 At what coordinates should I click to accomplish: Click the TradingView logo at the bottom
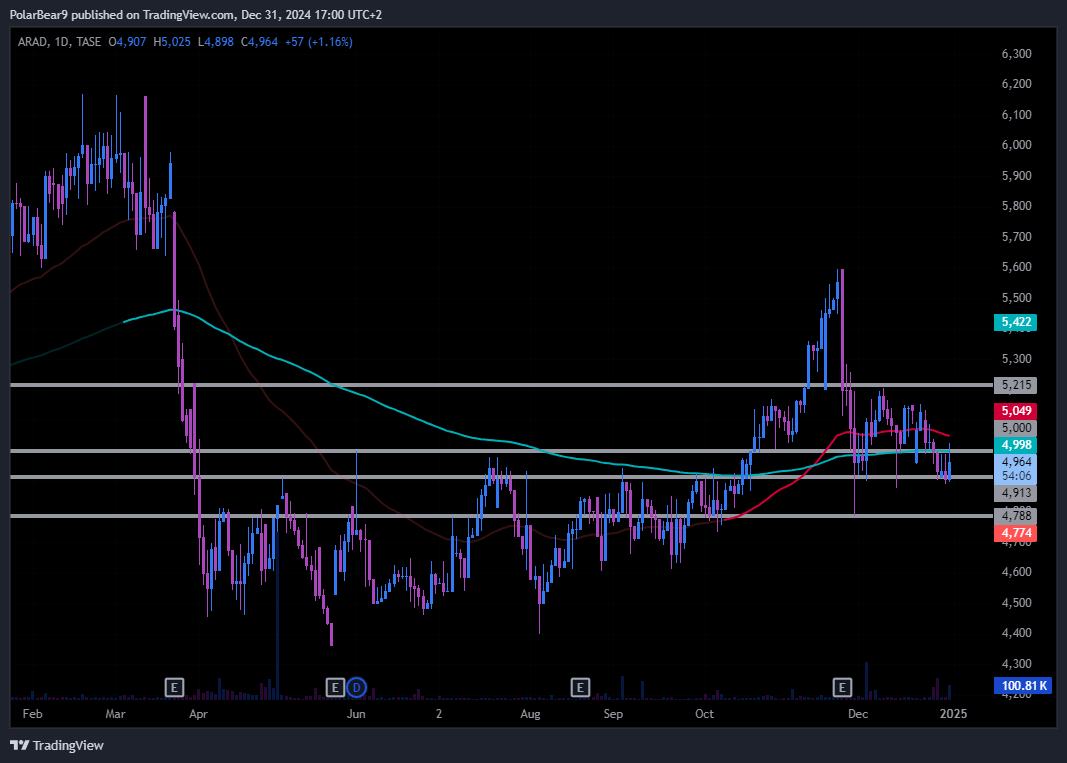57,745
